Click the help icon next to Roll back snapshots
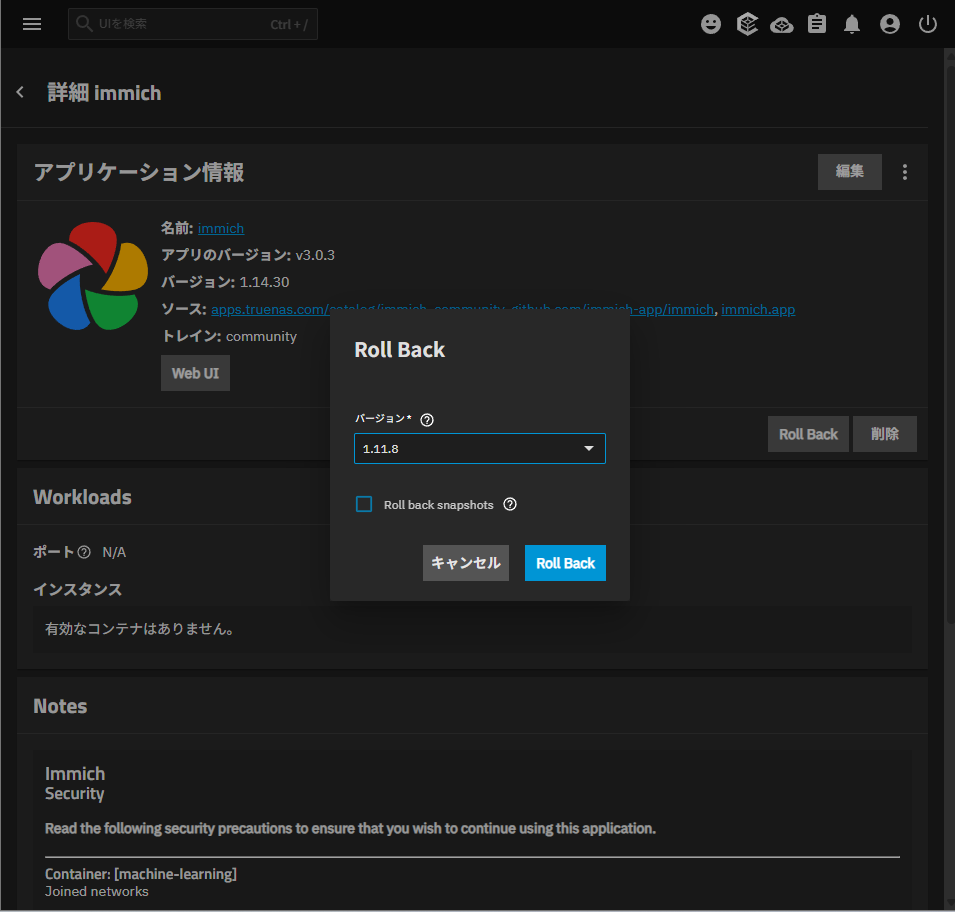955x912 pixels. tap(510, 504)
